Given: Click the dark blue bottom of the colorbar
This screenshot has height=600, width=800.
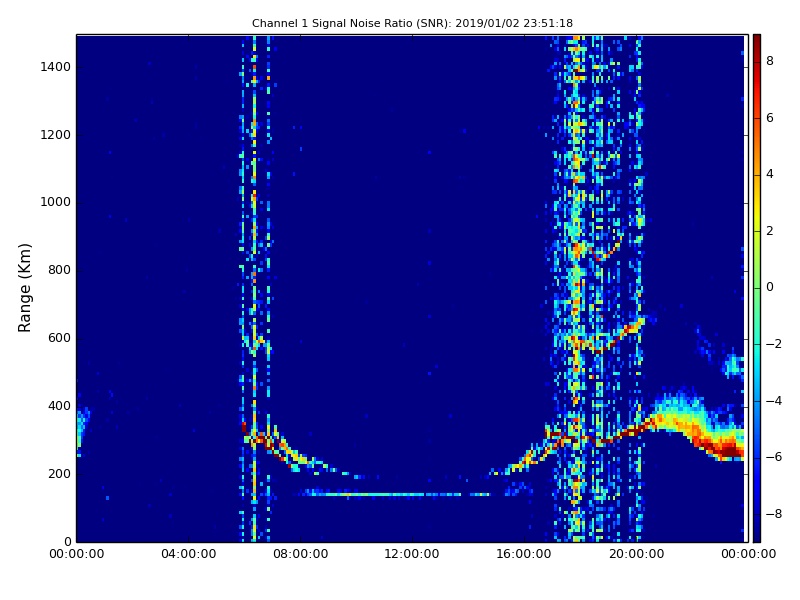Looking at the screenshot, I should pos(757,533).
